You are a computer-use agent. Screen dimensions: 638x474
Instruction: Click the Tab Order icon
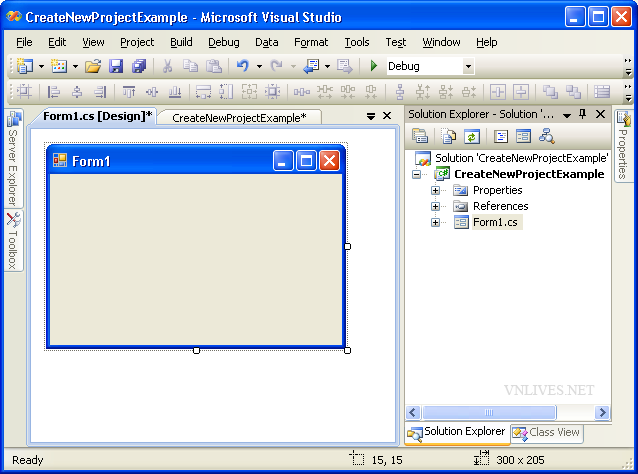602,92
